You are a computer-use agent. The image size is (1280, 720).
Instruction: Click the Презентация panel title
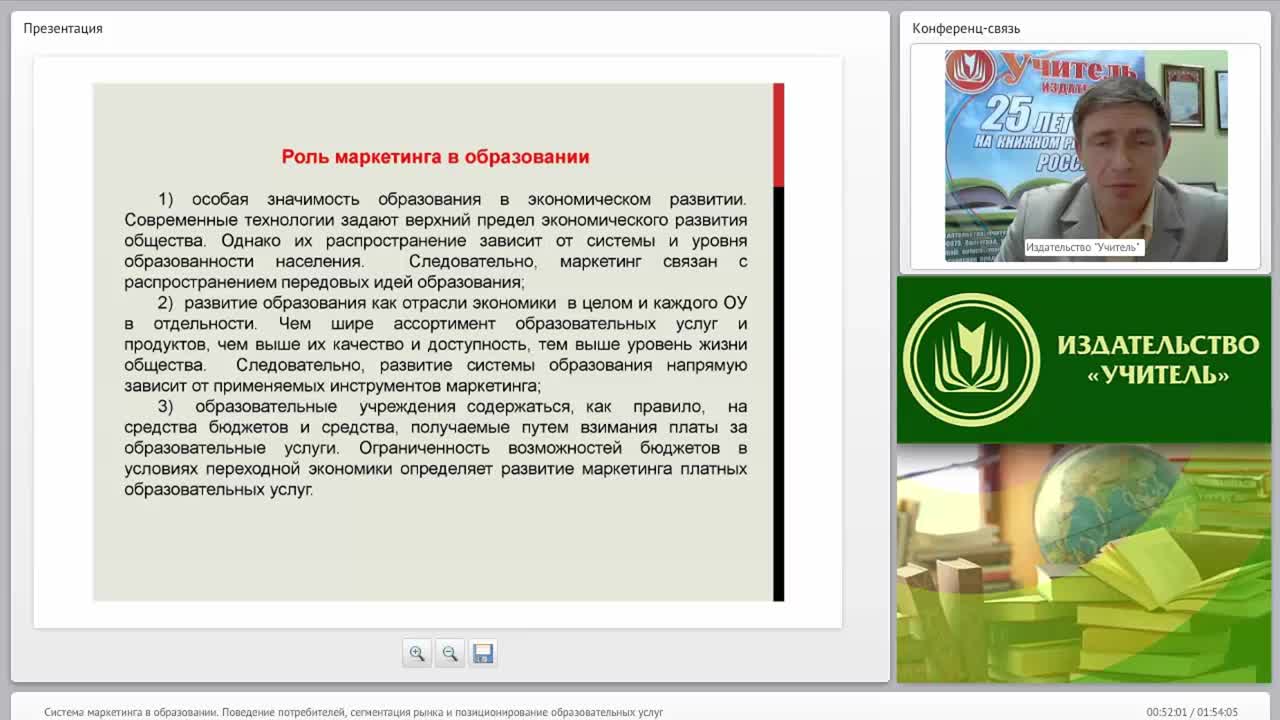(x=63, y=28)
